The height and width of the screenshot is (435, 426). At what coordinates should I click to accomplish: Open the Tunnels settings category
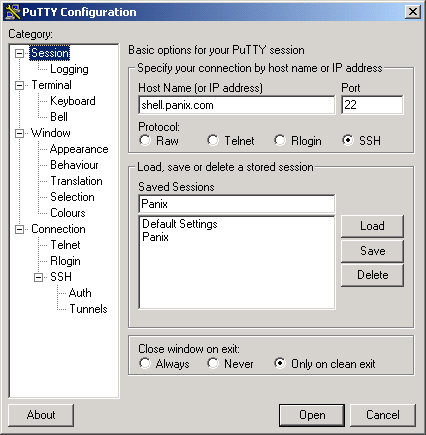coord(88,309)
